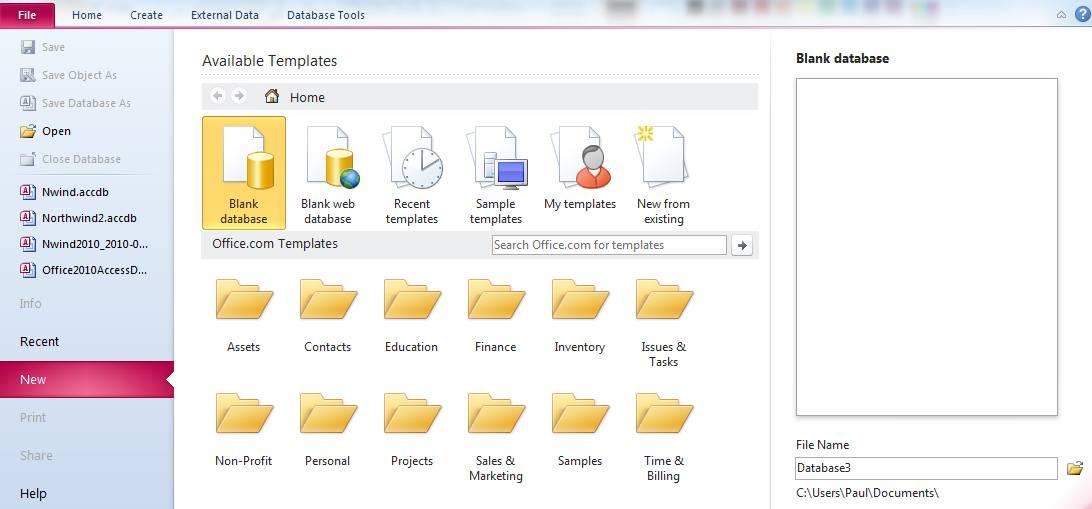Click Open in the File menu

[x=56, y=131]
